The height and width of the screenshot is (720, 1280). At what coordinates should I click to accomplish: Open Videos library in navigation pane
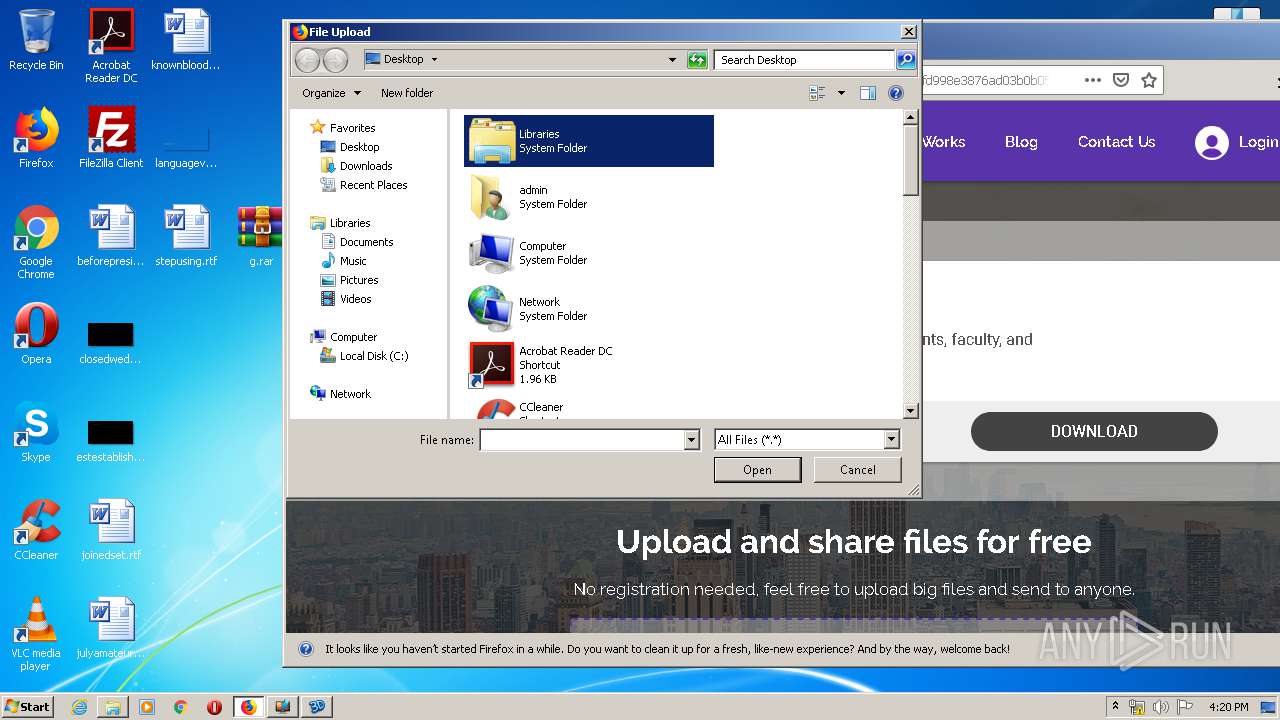pyautogui.click(x=346, y=299)
